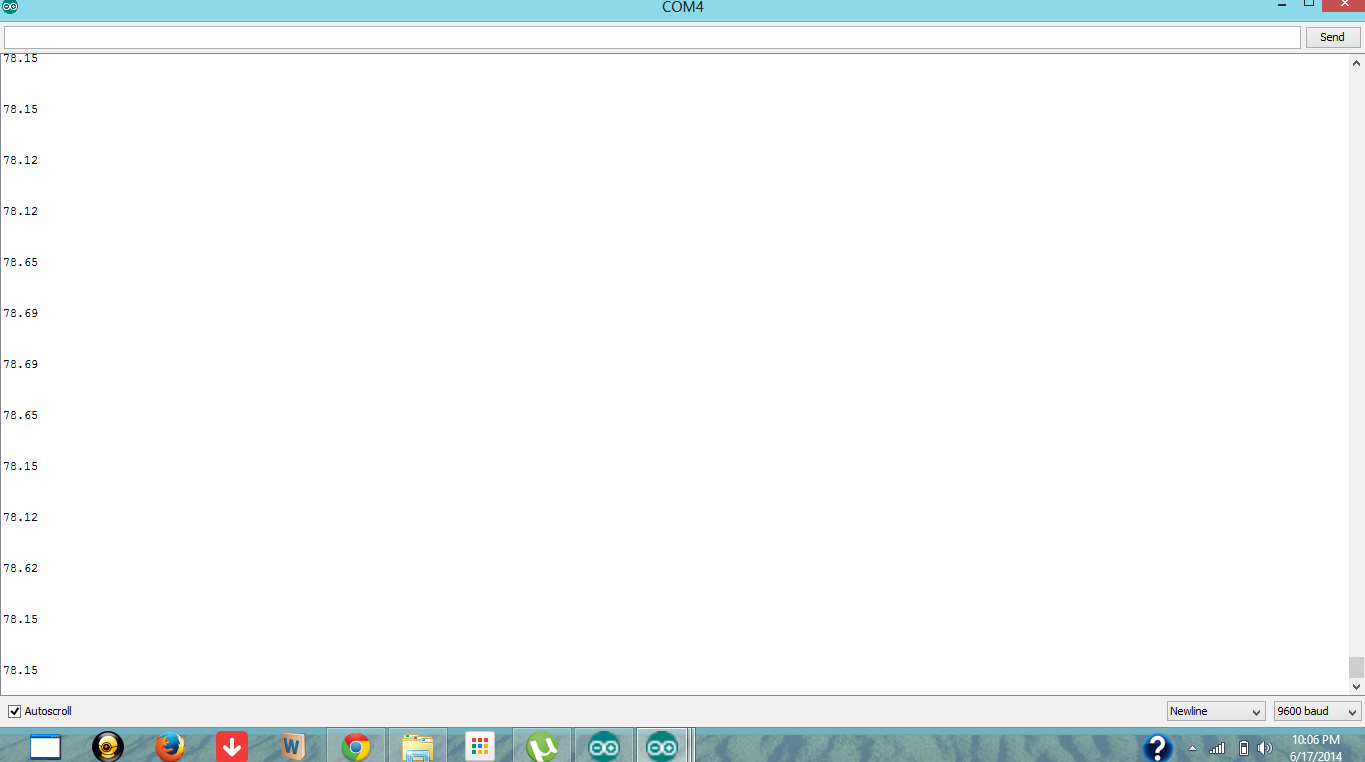Focus the serial command input field
Viewport: 1365px width, 762px height.
pyautogui.click(x=651, y=37)
